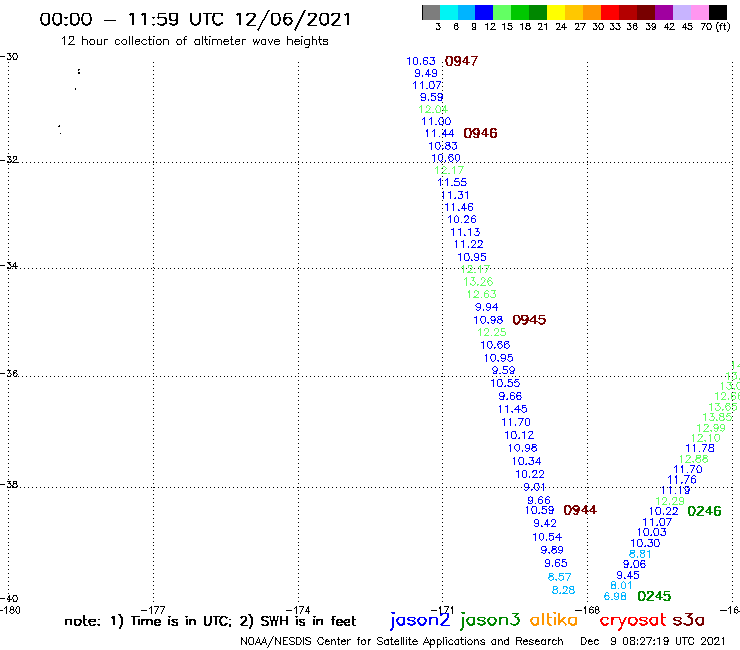Click the wave height 11.45
Viewport: 740px width, 650px height.
coord(513,409)
